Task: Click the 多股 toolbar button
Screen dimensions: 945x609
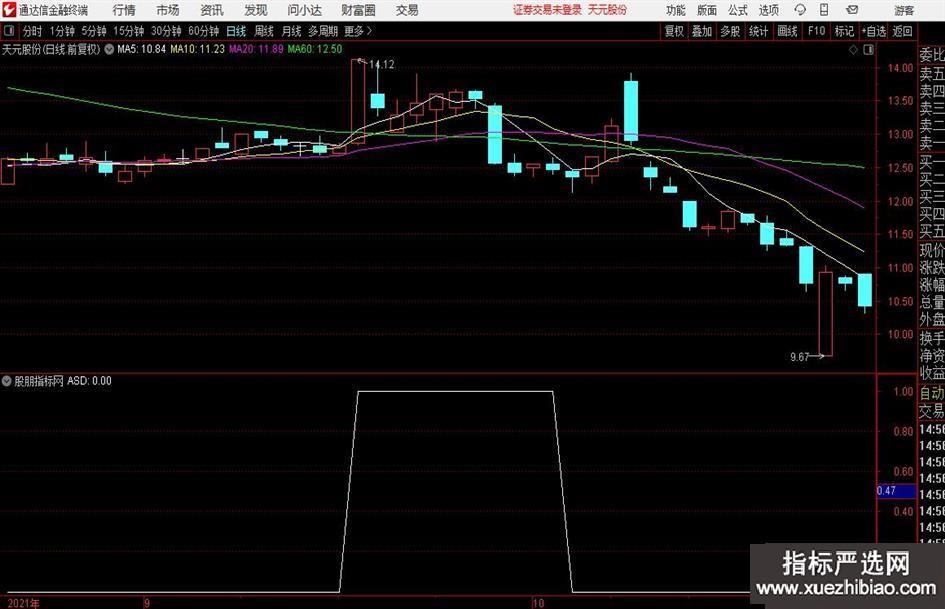Action: 730,31
